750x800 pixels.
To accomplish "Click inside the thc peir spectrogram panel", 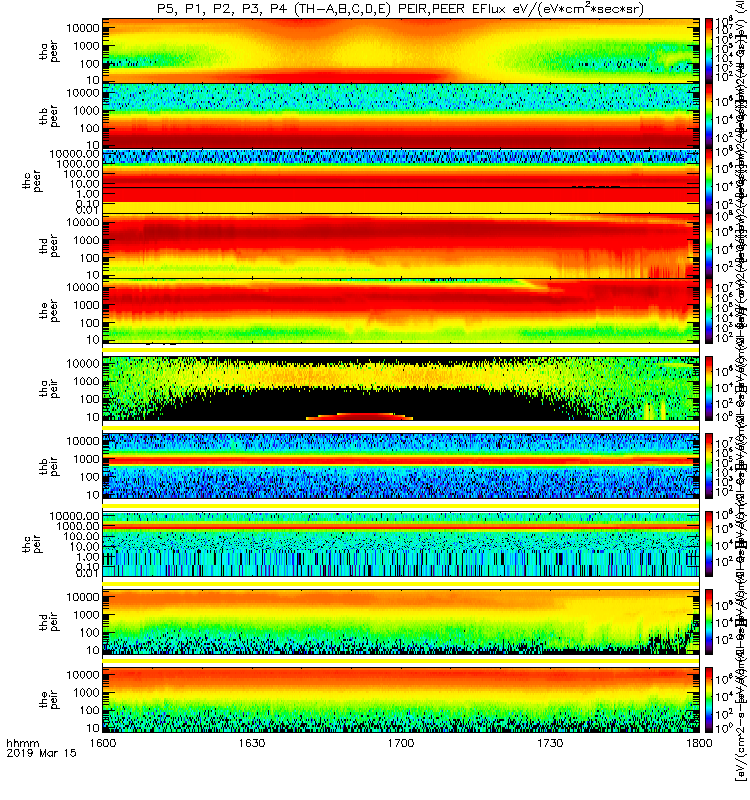I will (401, 543).
